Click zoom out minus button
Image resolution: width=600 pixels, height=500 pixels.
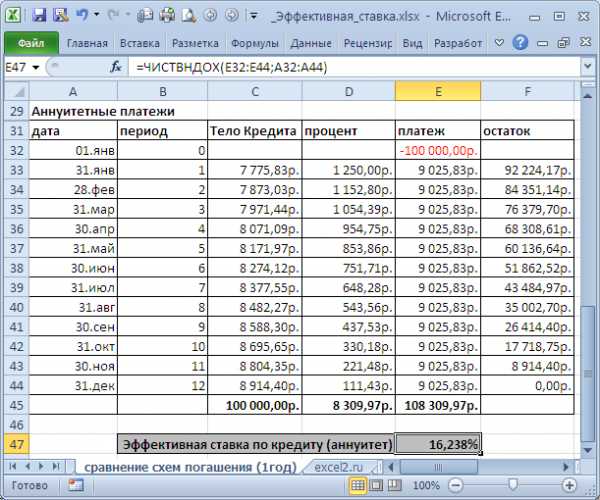[x=457, y=485]
